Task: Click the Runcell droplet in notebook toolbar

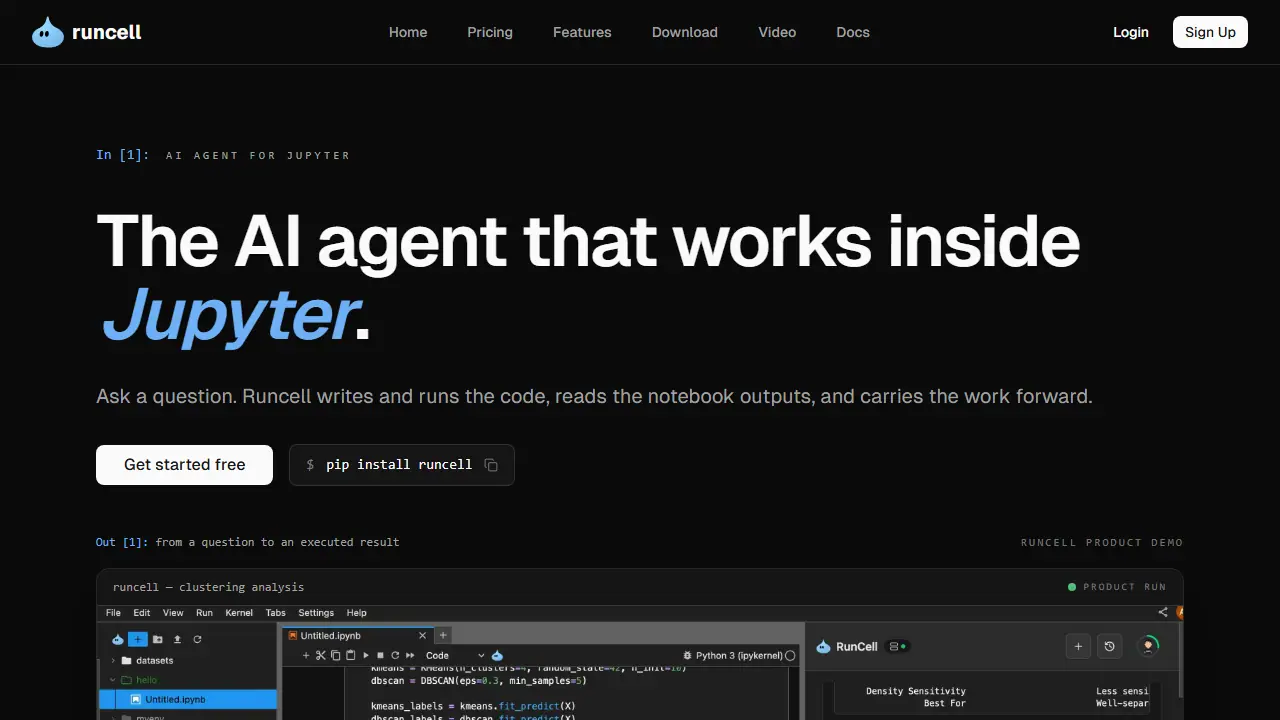Action: point(497,655)
